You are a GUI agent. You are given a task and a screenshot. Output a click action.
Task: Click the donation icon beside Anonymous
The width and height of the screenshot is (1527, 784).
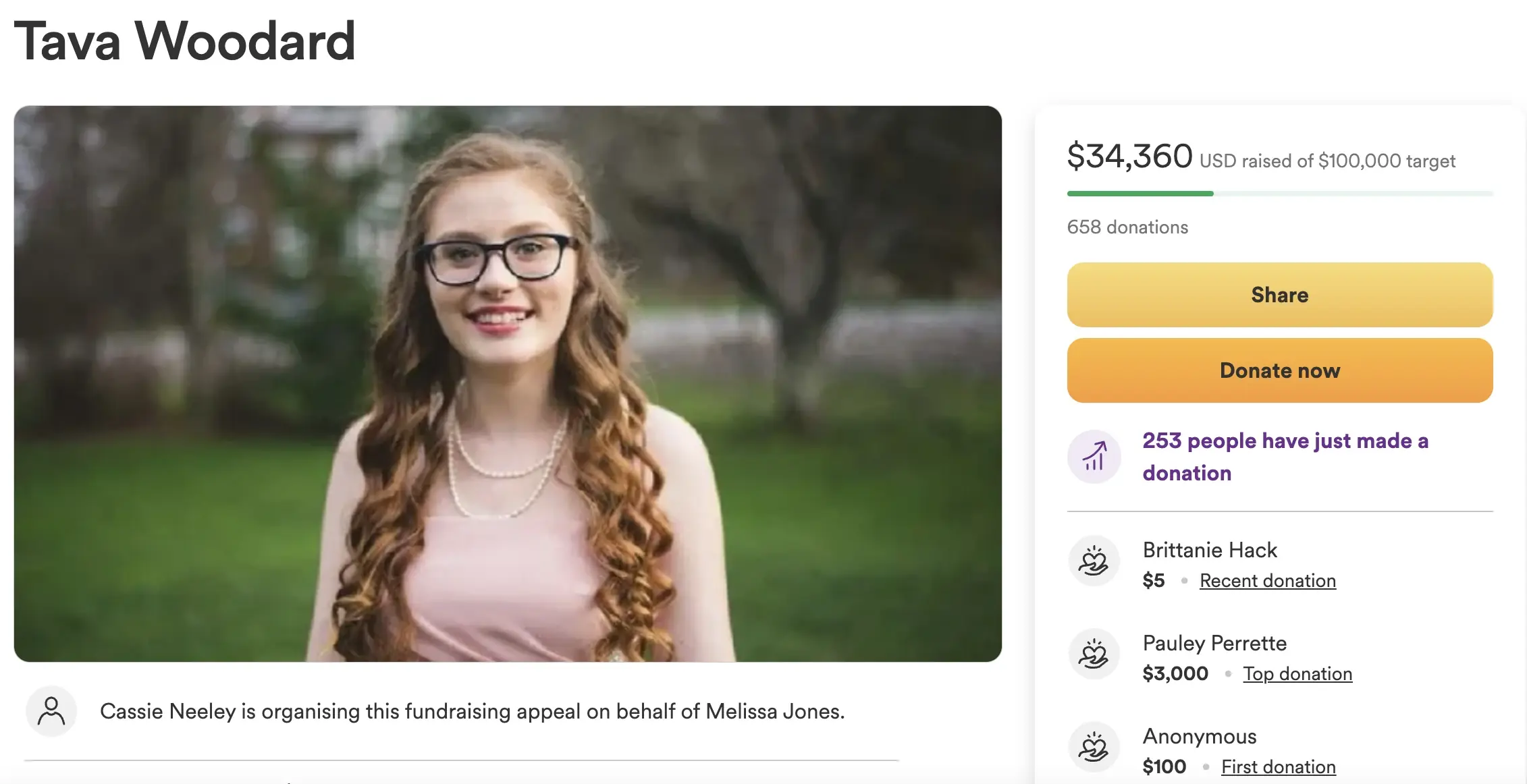1094,748
